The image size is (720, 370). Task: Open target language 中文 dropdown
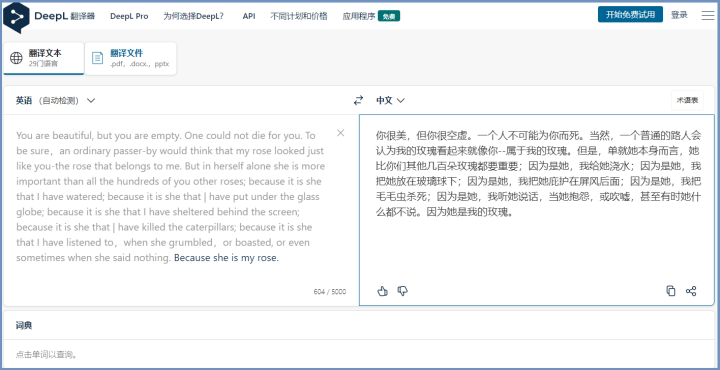click(x=390, y=100)
